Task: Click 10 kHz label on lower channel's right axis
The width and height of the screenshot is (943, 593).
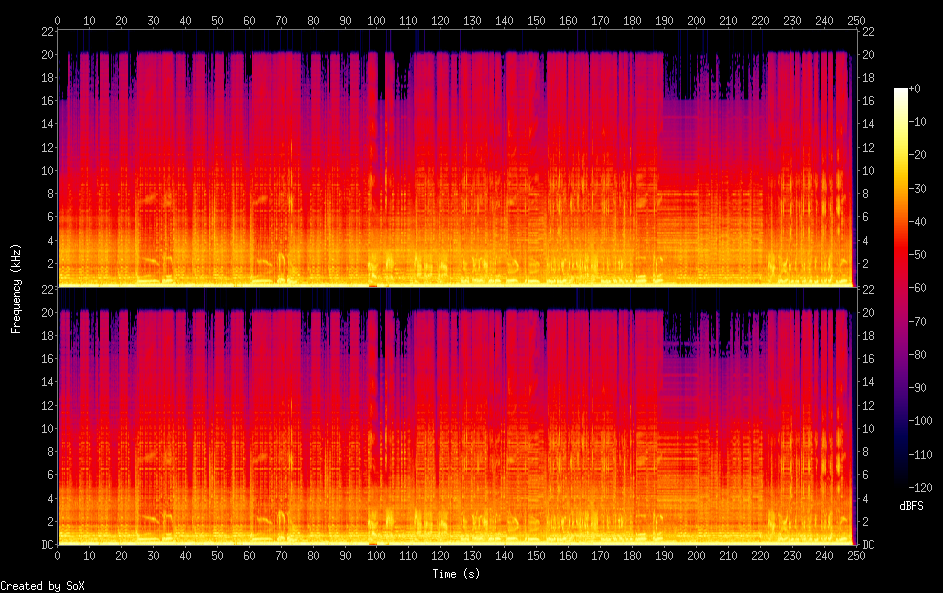Action: pos(867,428)
